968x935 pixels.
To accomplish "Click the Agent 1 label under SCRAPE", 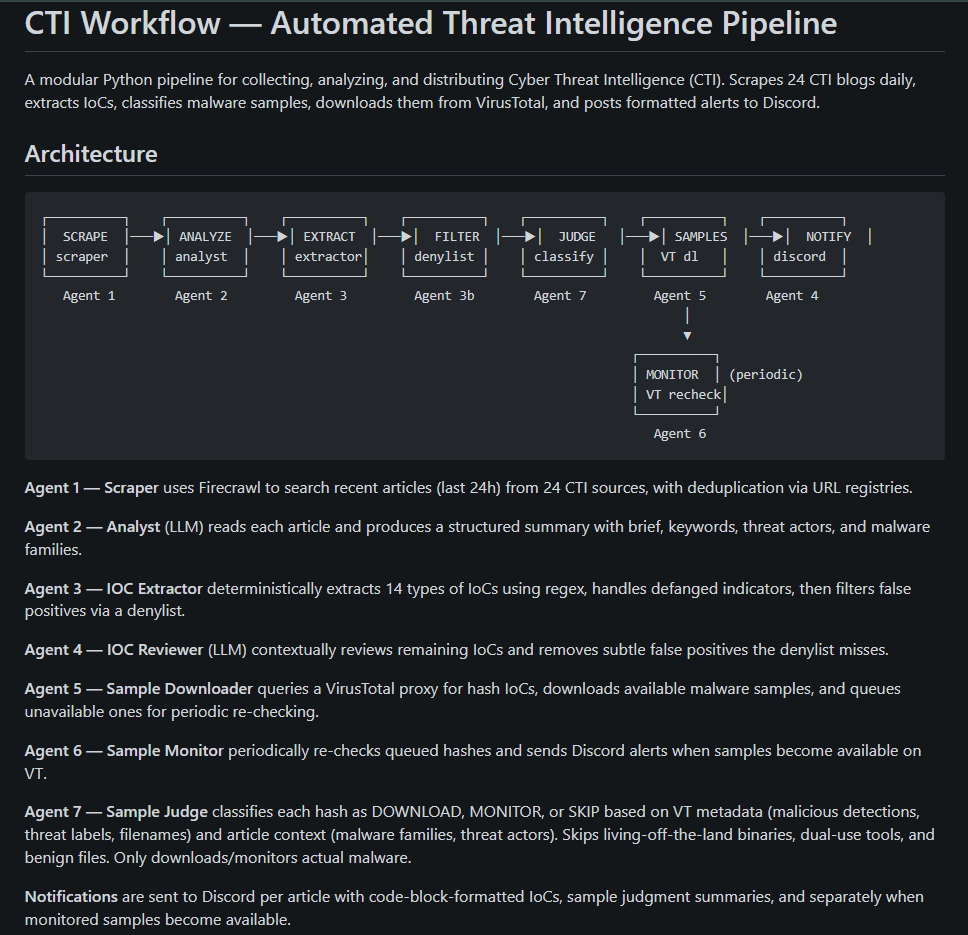I will [89, 296].
